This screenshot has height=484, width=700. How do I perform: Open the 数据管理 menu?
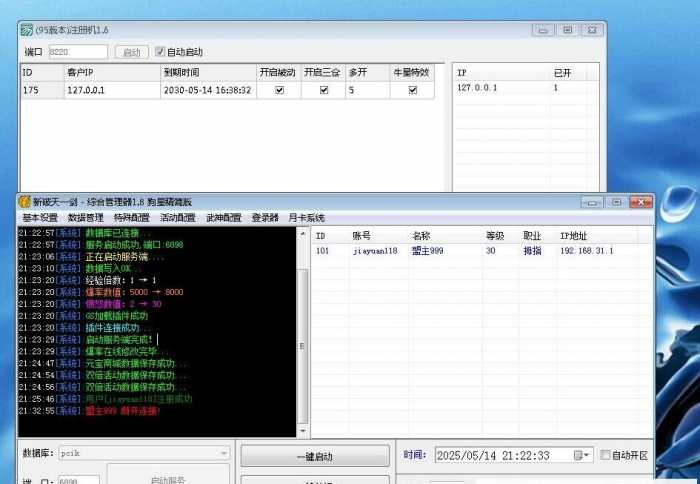click(86, 218)
